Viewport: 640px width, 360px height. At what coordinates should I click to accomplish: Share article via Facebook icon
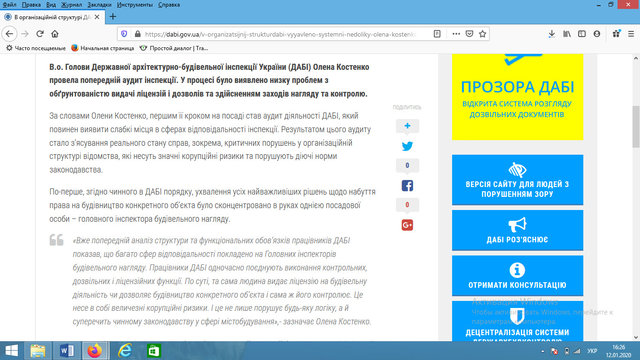point(407,186)
